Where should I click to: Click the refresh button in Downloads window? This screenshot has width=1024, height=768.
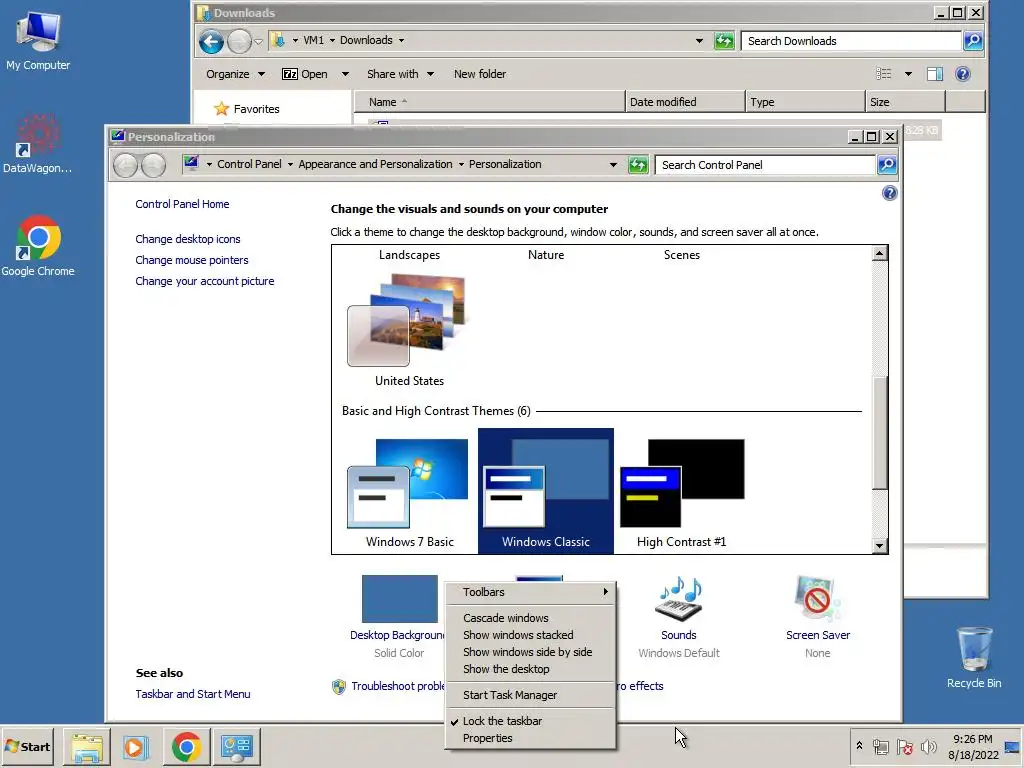click(724, 40)
